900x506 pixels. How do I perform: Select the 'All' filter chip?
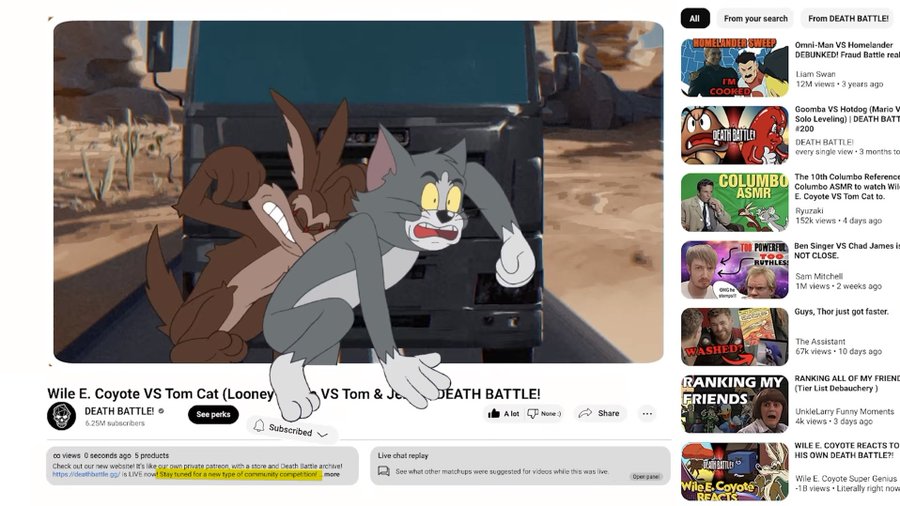pyautogui.click(x=695, y=18)
